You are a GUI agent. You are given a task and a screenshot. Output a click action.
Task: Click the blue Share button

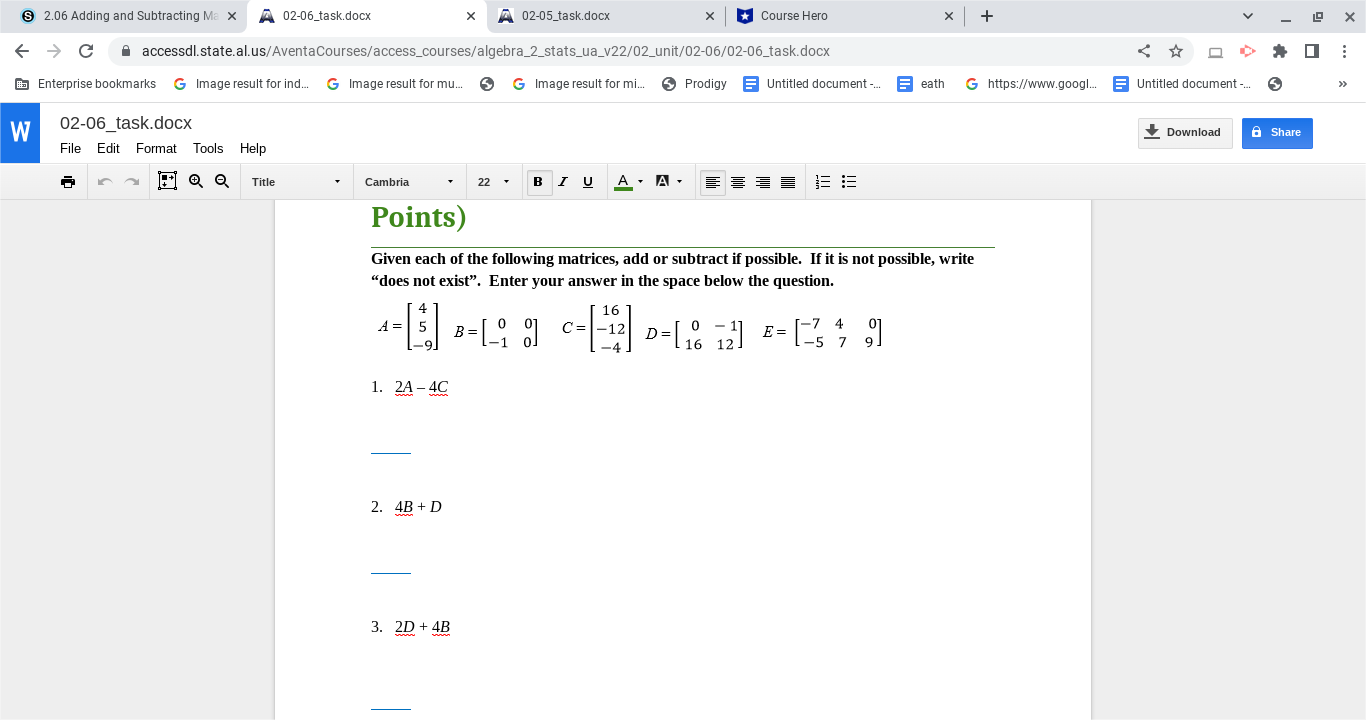(1277, 132)
